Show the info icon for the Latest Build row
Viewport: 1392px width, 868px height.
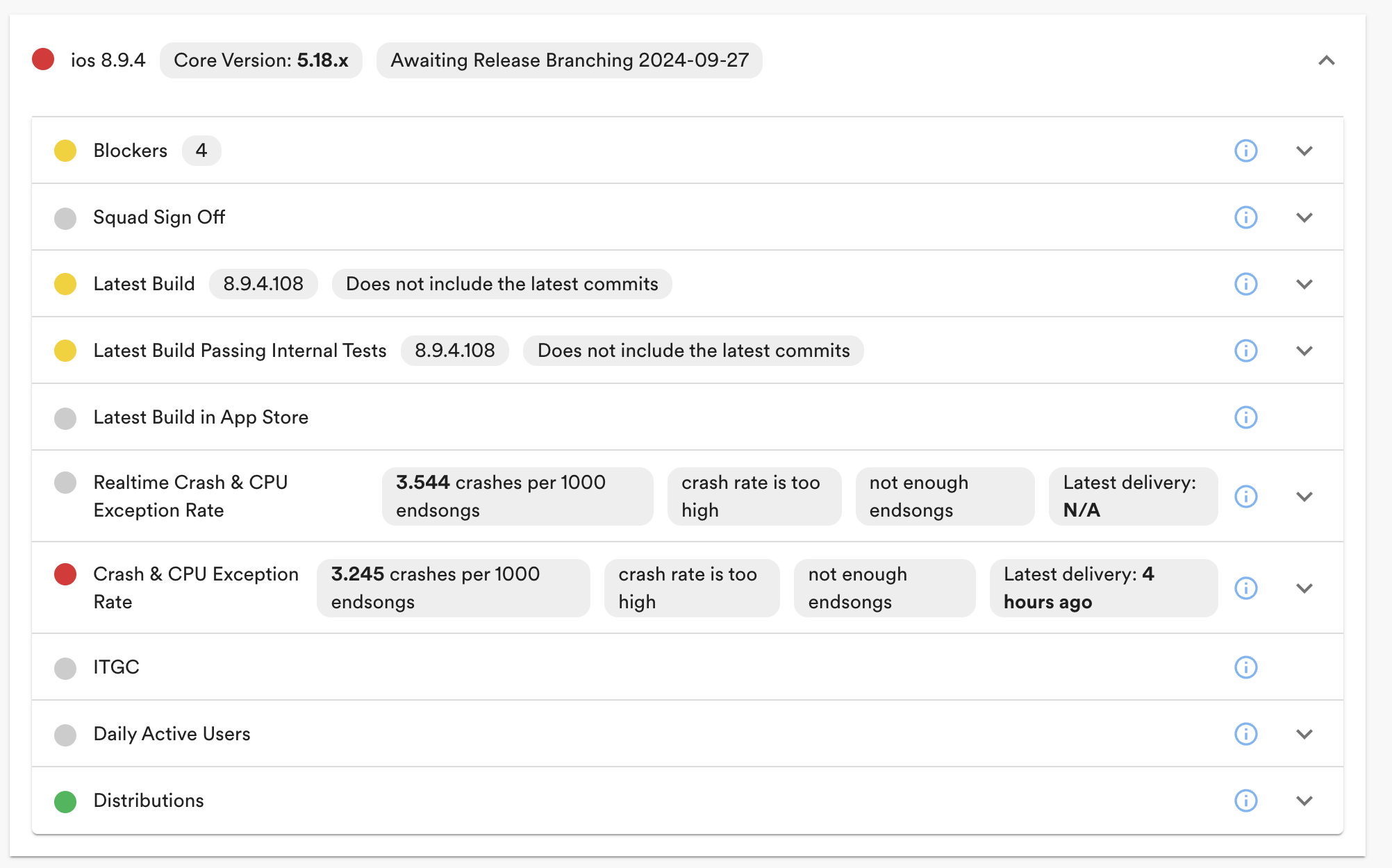(x=1245, y=284)
